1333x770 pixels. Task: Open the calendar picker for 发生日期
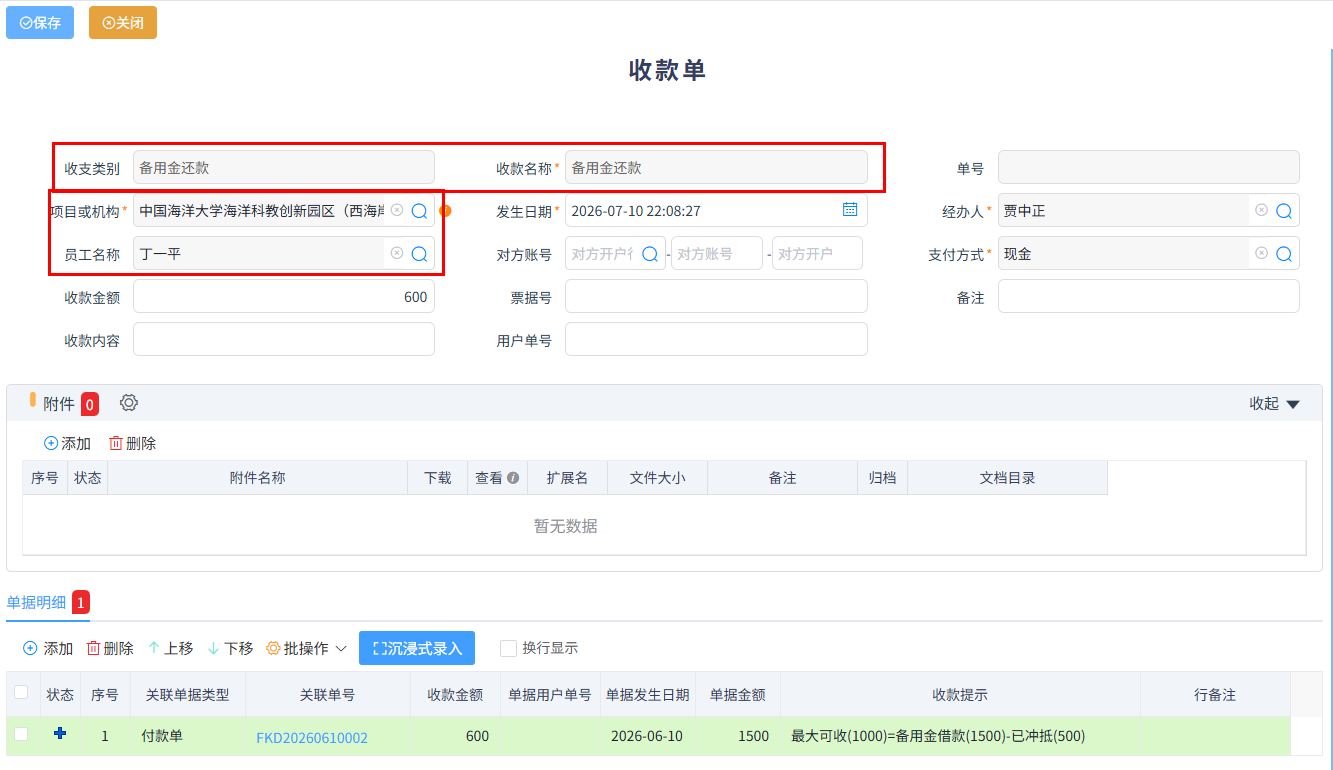tap(850, 210)
